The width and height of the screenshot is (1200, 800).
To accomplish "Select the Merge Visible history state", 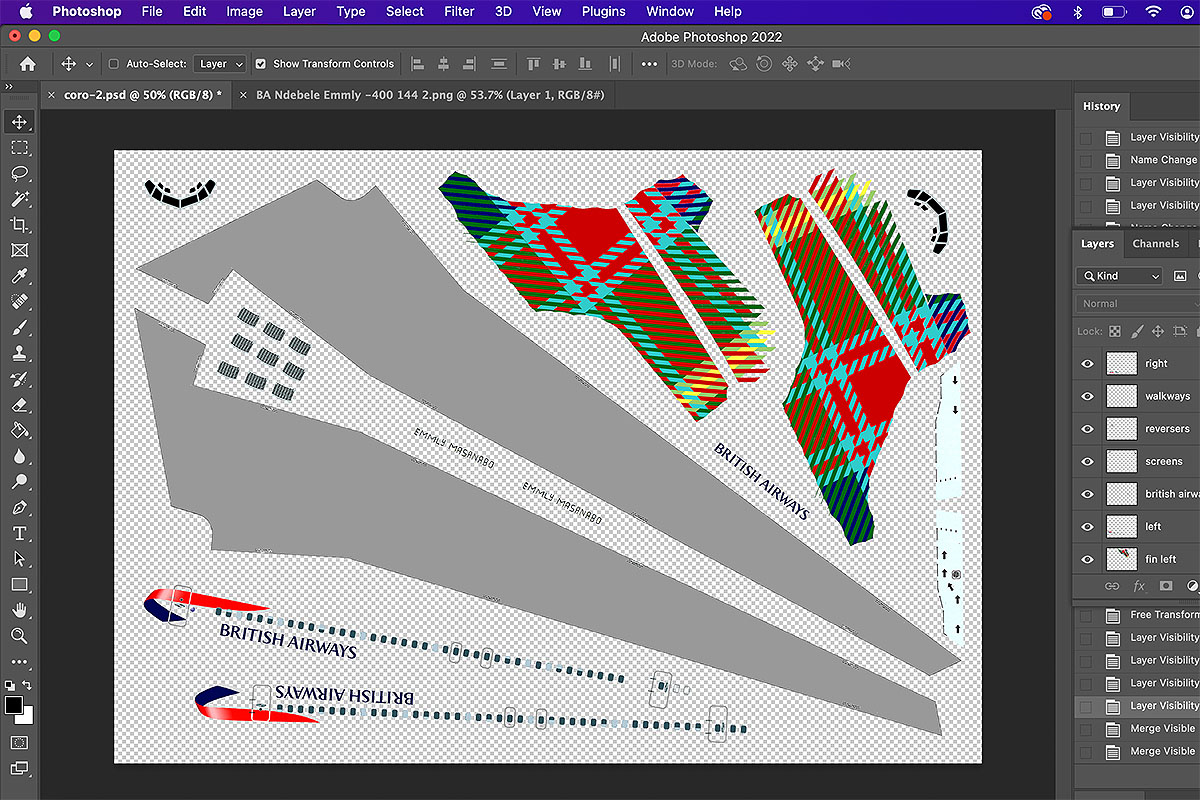I will (1161, 728).
